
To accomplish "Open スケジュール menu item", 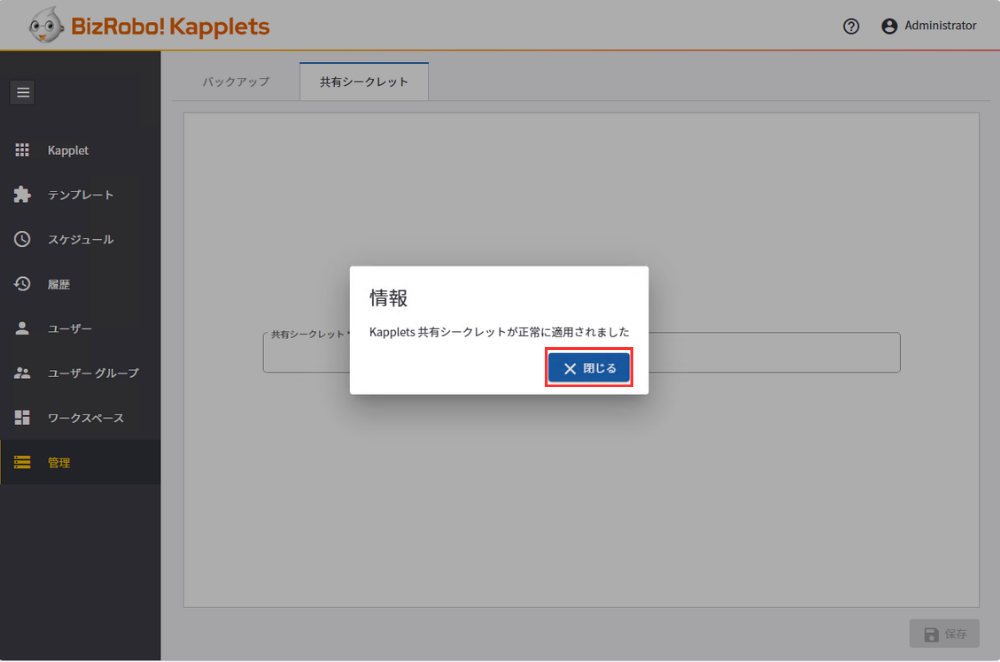I will pos(80,239).
